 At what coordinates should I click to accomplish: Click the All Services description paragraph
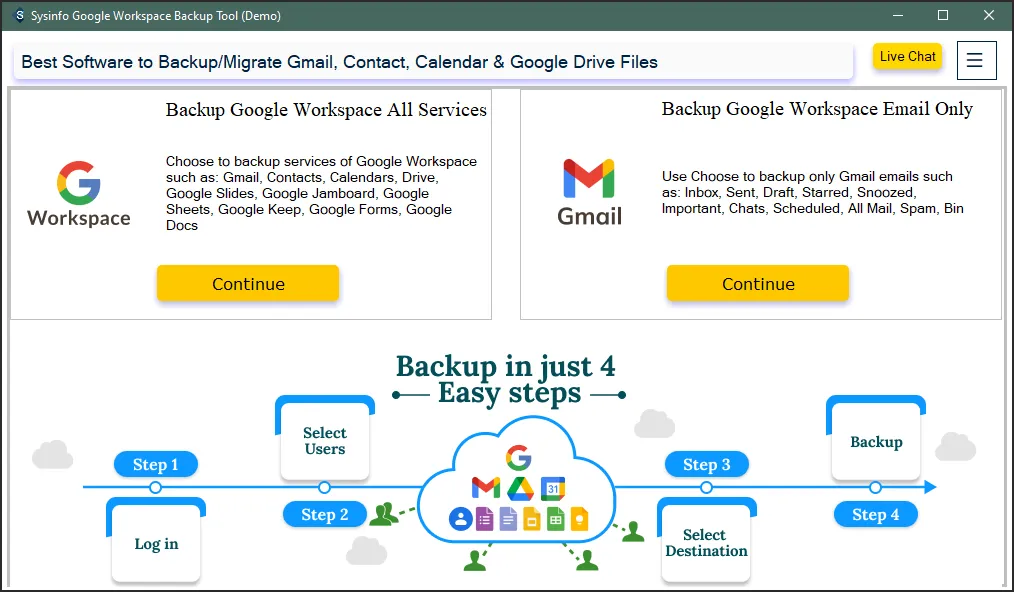[321, 193]
